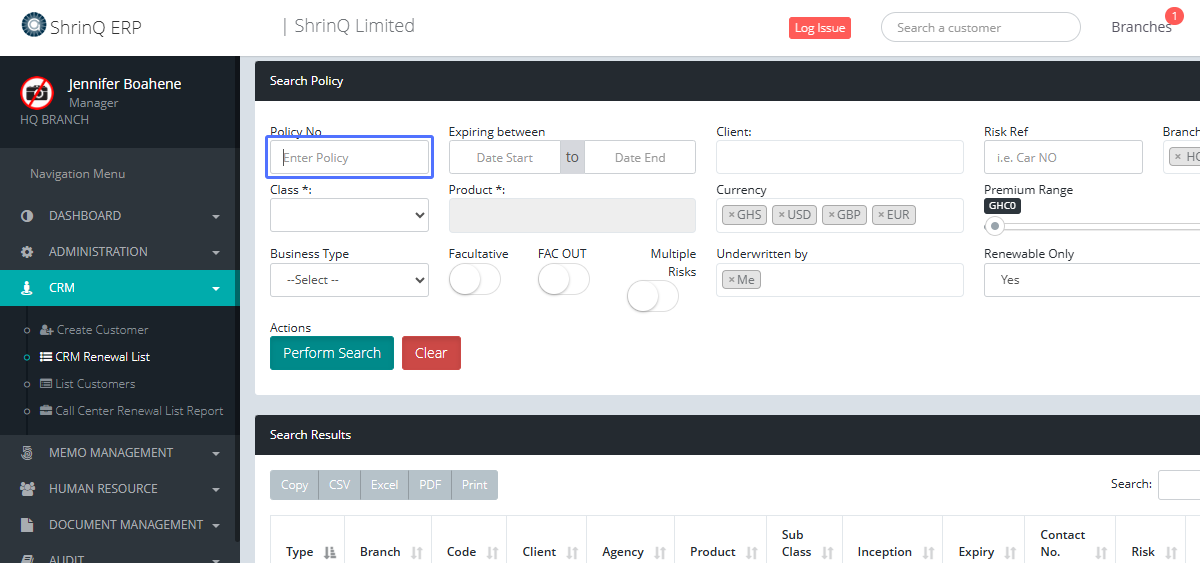Screen dimensions: 1200x563
Task: Click the Perform Search button
Action: [331, 353]
